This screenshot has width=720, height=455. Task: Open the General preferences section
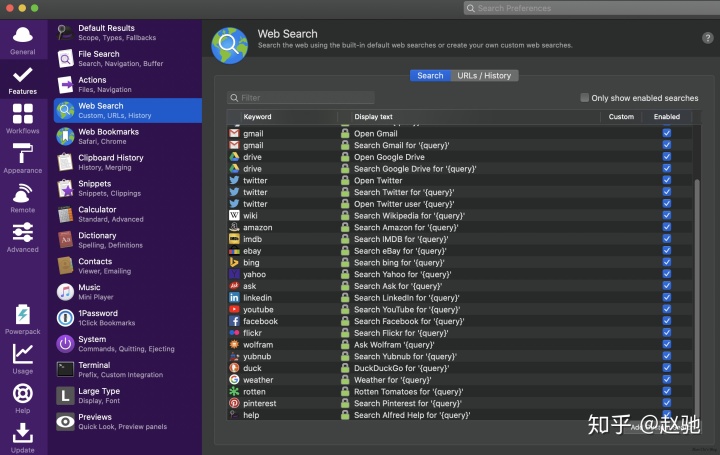click(22, 40)
